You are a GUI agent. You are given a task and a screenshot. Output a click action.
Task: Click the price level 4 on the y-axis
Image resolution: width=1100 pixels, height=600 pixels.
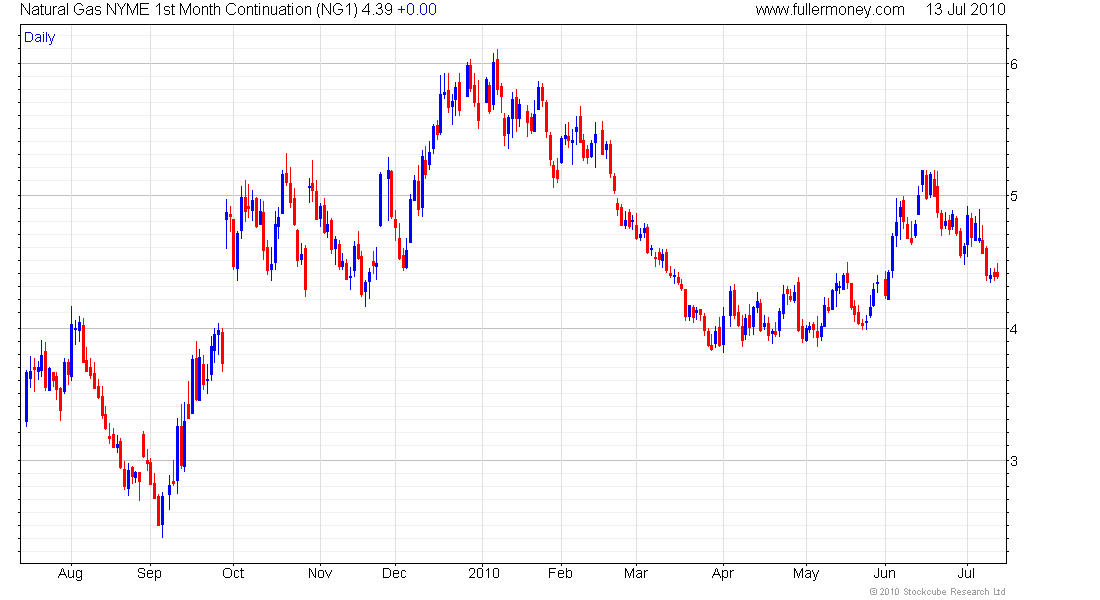pos(1014,328)
